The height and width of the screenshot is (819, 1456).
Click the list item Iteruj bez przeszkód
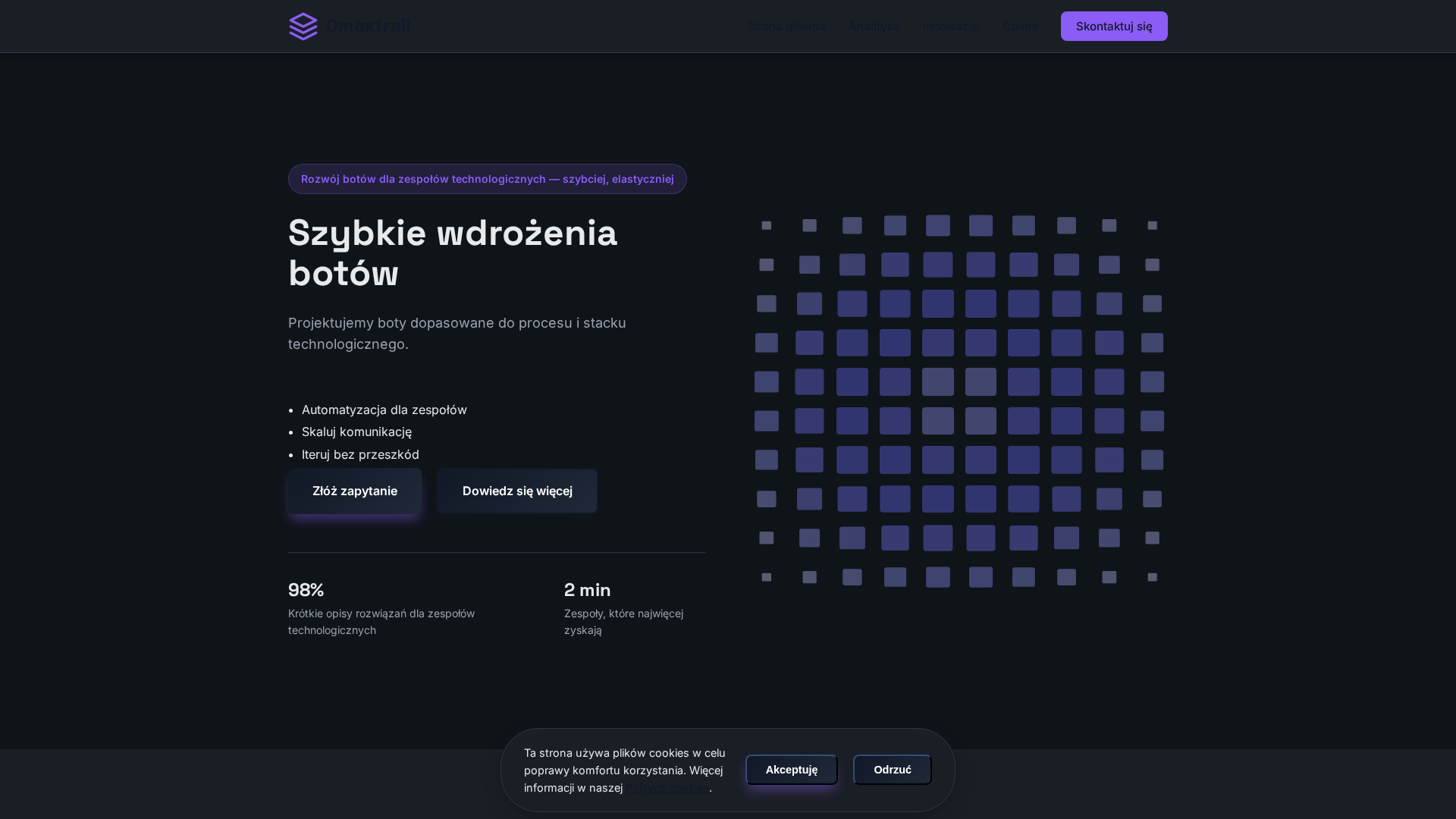(x=360, y=454)
